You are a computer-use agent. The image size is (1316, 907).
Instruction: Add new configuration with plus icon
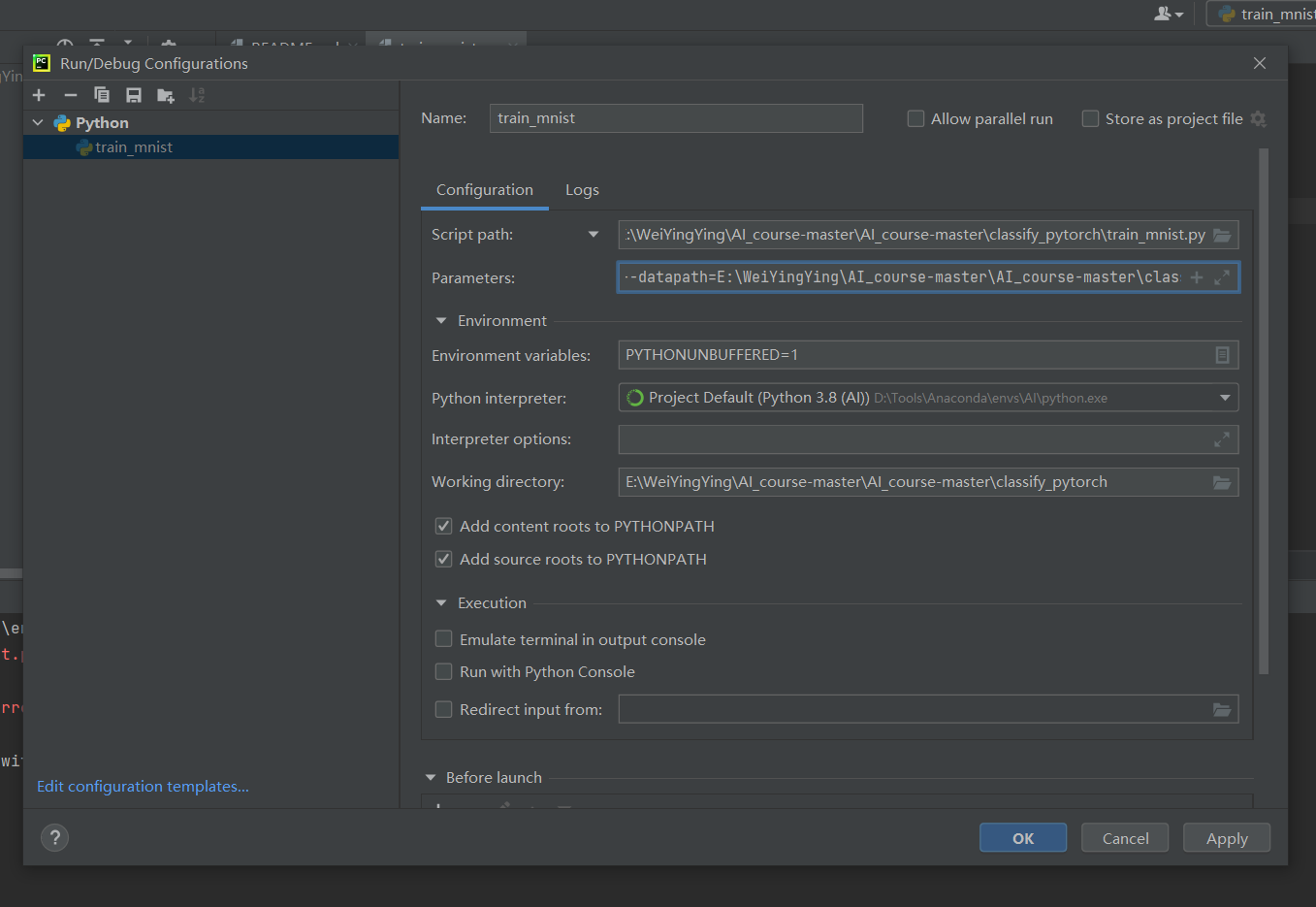click(x=39, y=95)
